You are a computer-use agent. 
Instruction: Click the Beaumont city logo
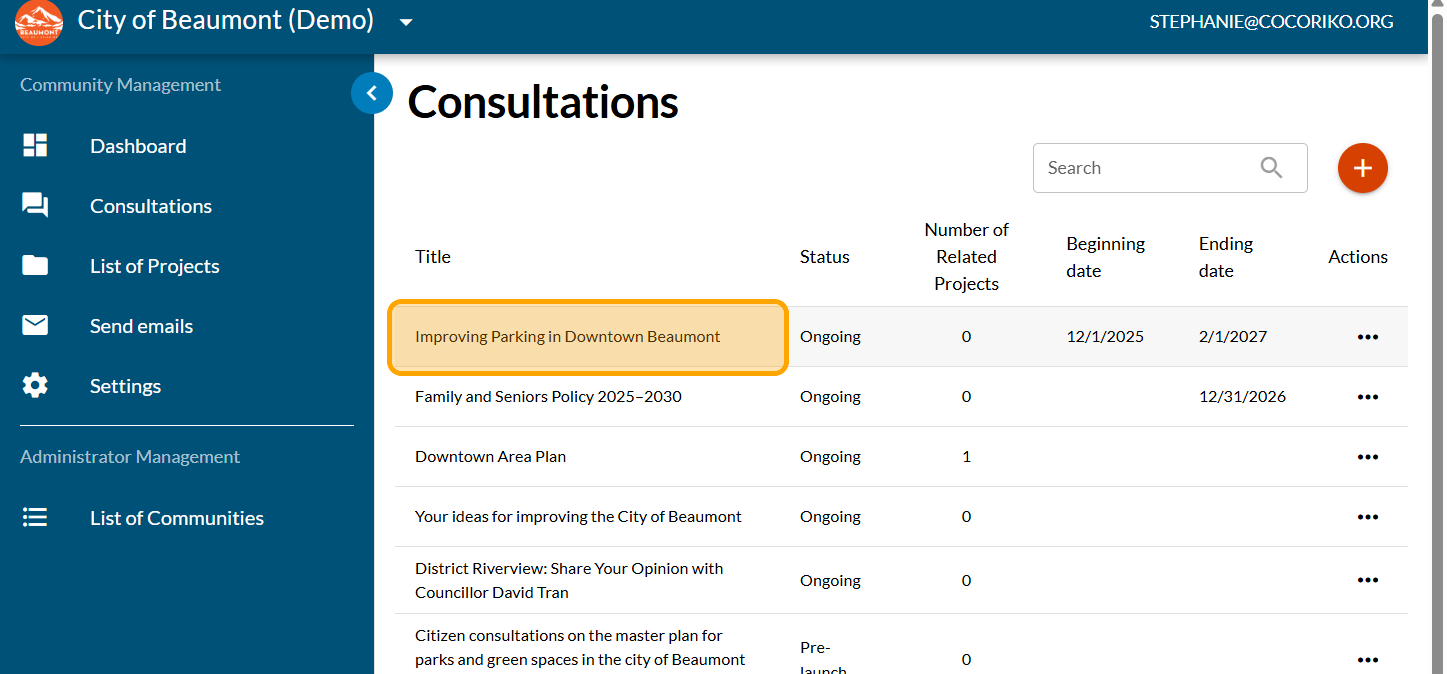point(38,23)
